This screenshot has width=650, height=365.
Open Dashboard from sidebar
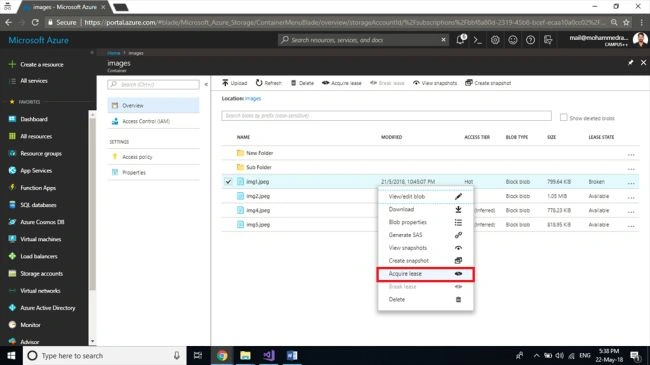pos(34,119)
